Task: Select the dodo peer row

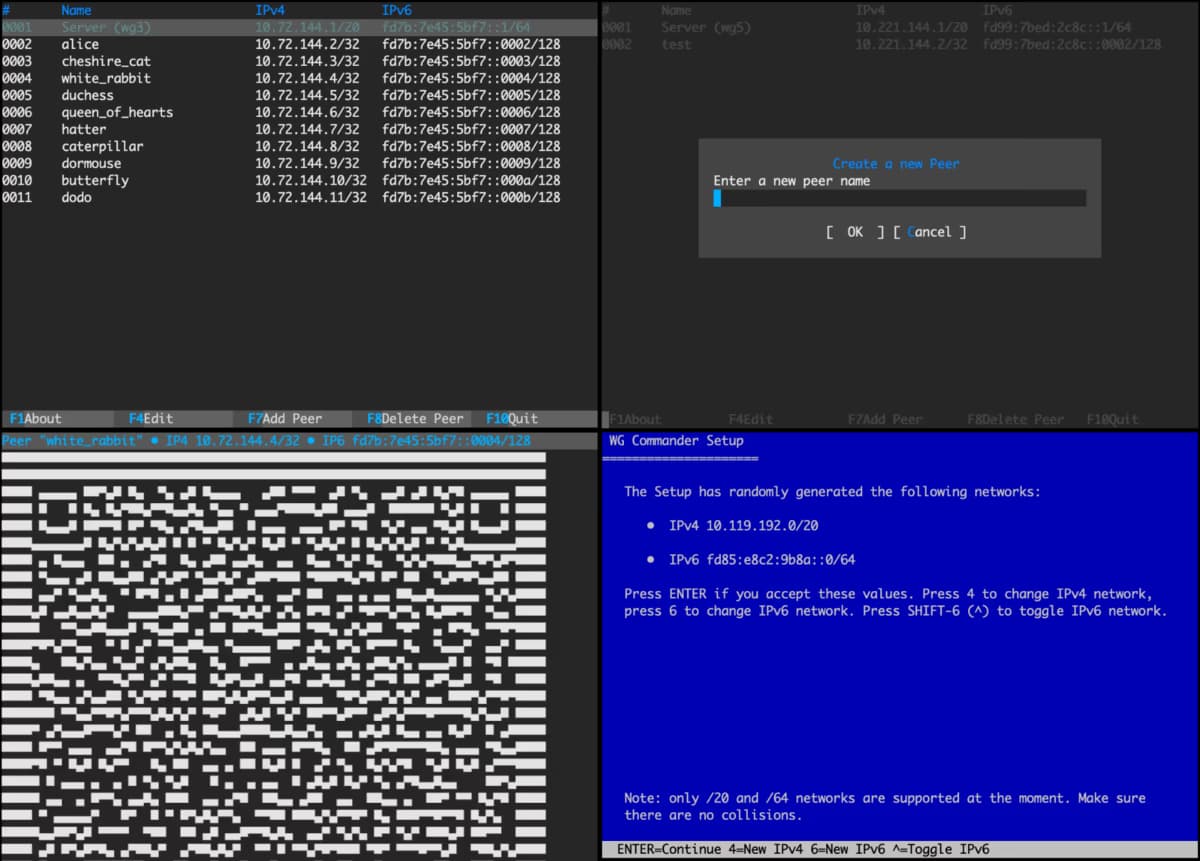Action: tap(299, 197)
